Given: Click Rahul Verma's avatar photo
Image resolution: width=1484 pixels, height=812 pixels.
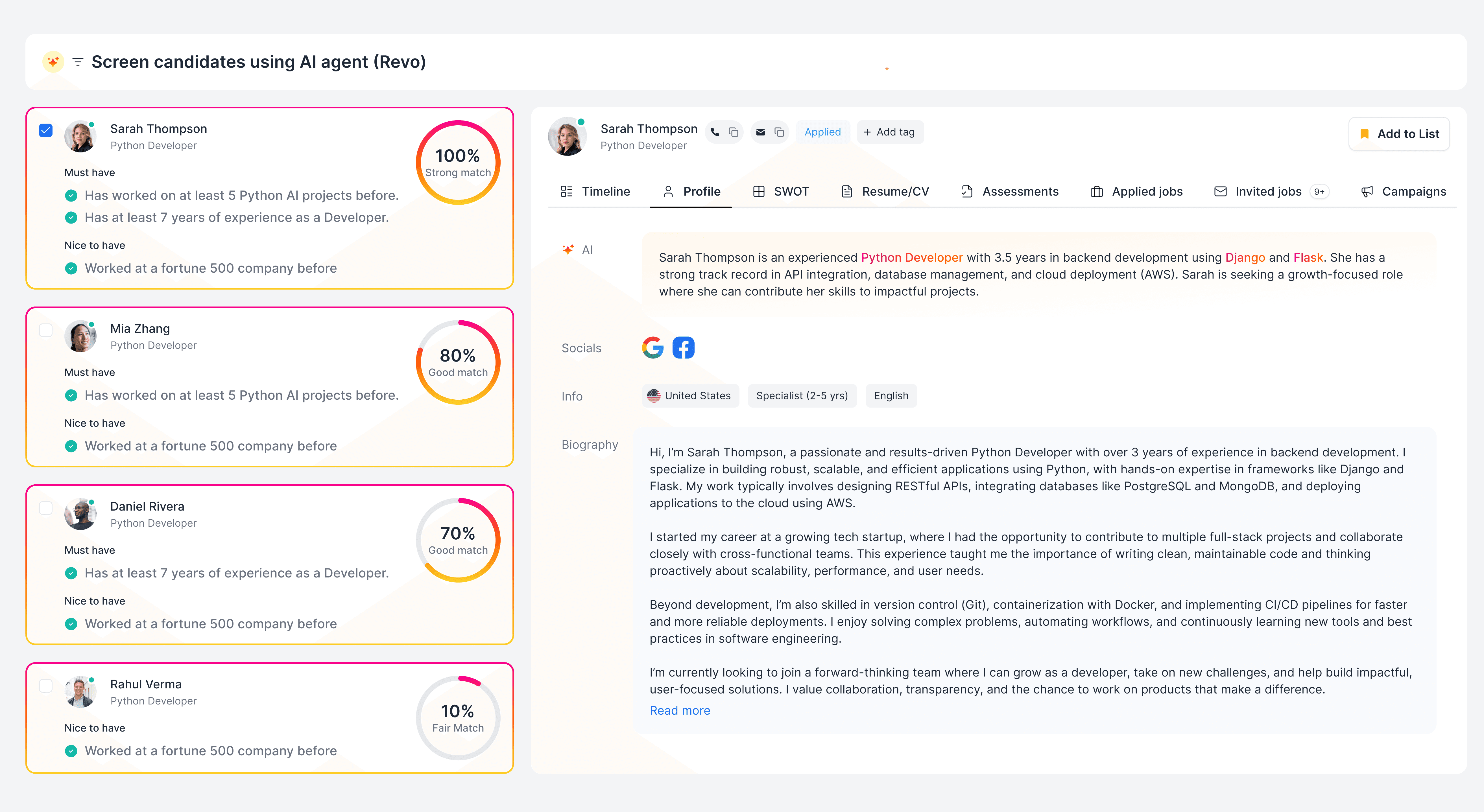Looking at the screenshot, I should (80, 692).
